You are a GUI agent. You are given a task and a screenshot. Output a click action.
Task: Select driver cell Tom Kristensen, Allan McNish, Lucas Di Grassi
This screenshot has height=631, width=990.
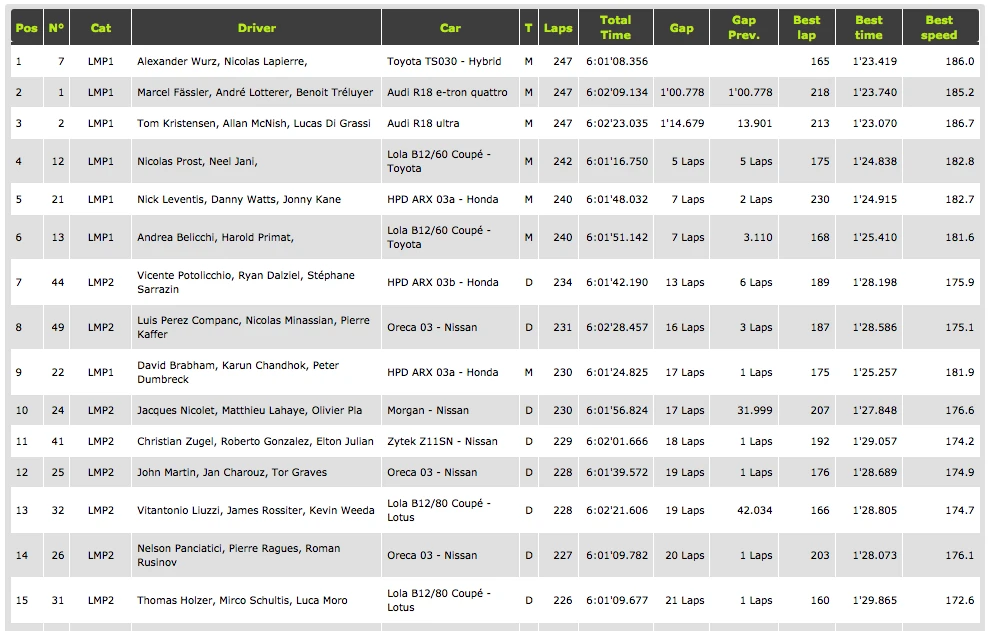point(254,123)
